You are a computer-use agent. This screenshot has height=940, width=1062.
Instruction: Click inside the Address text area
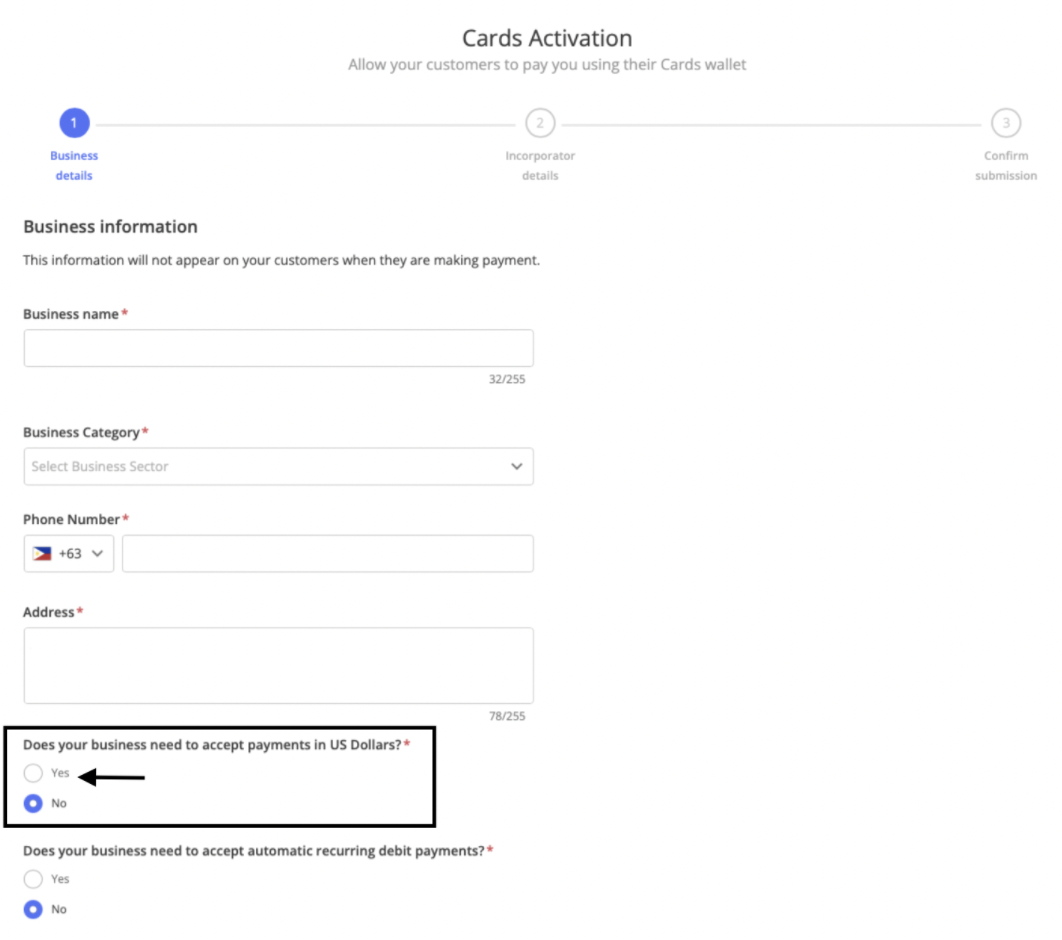point(278,665)
